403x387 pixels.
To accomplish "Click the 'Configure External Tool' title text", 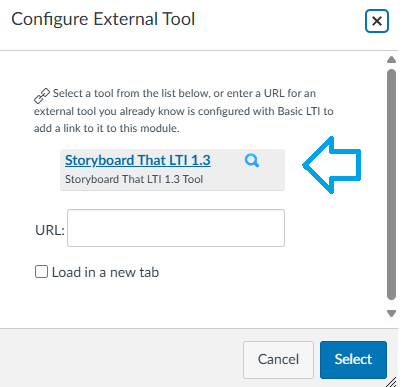I will click(x=103, y=19).
